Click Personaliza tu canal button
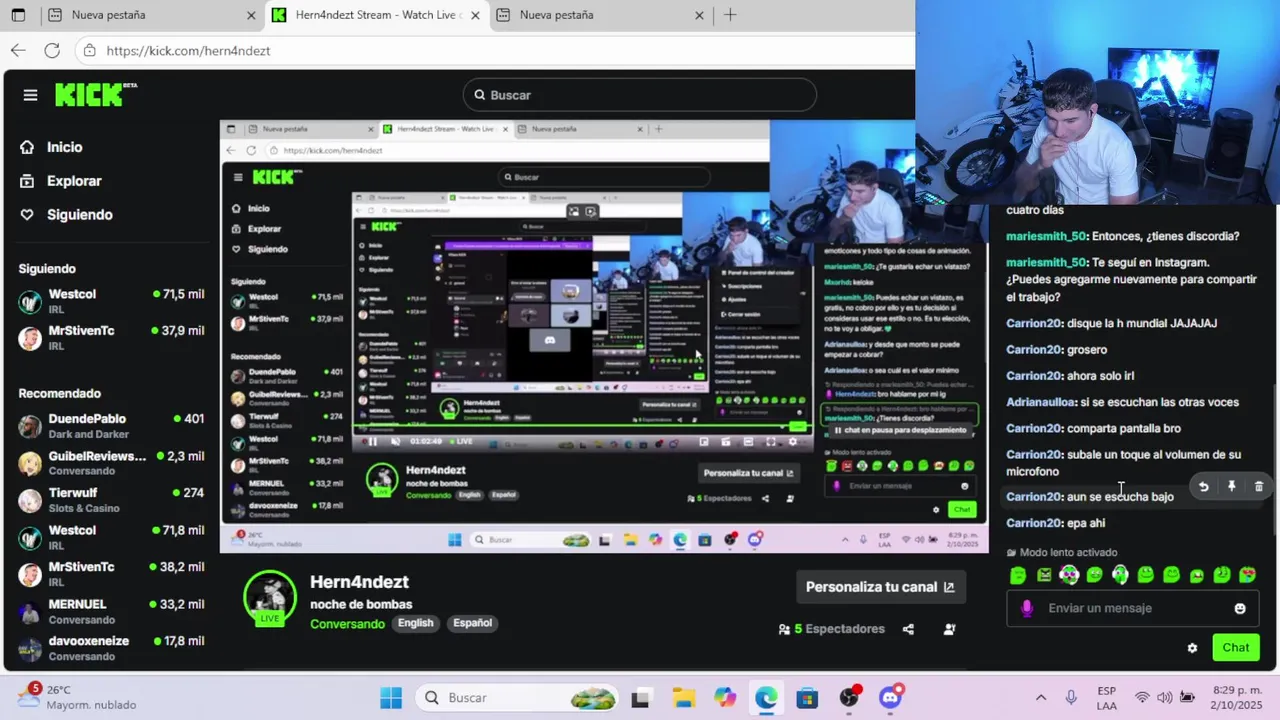The height and width of the screenshot is (720, 1280). (x=880, y=587)
